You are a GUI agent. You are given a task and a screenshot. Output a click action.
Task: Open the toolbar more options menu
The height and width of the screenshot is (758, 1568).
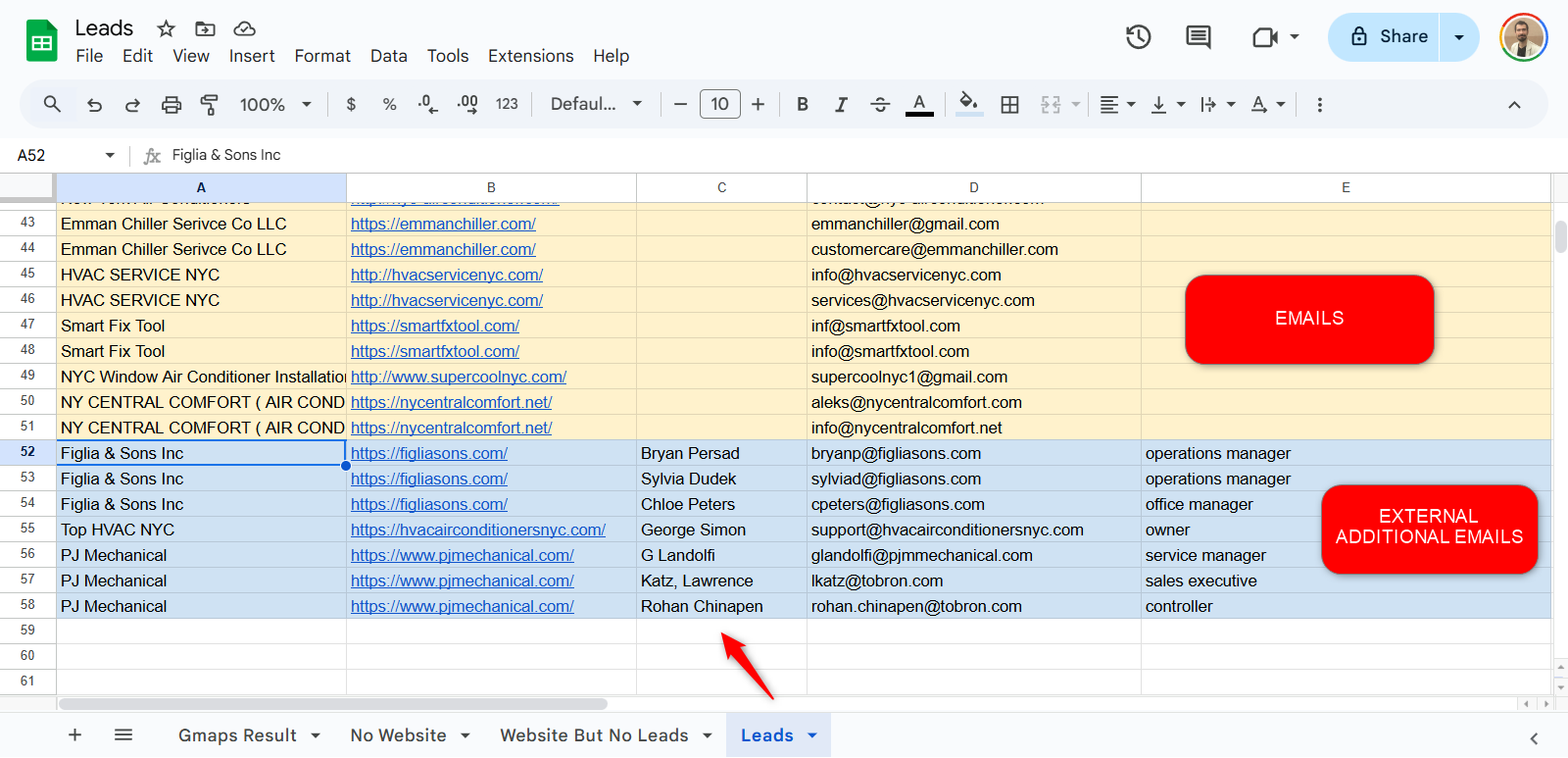(x=1319, y=104)
